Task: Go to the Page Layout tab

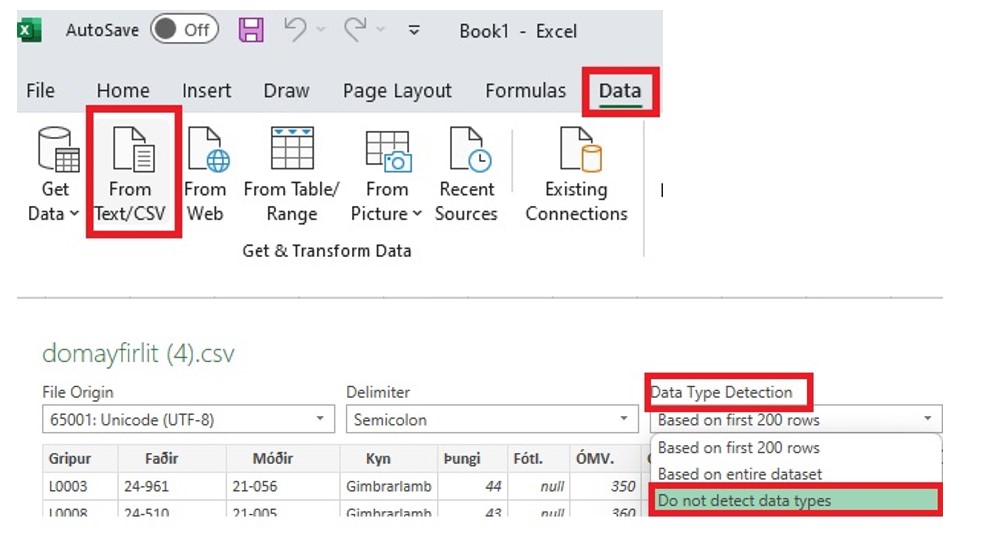Action: coord(397,91)
